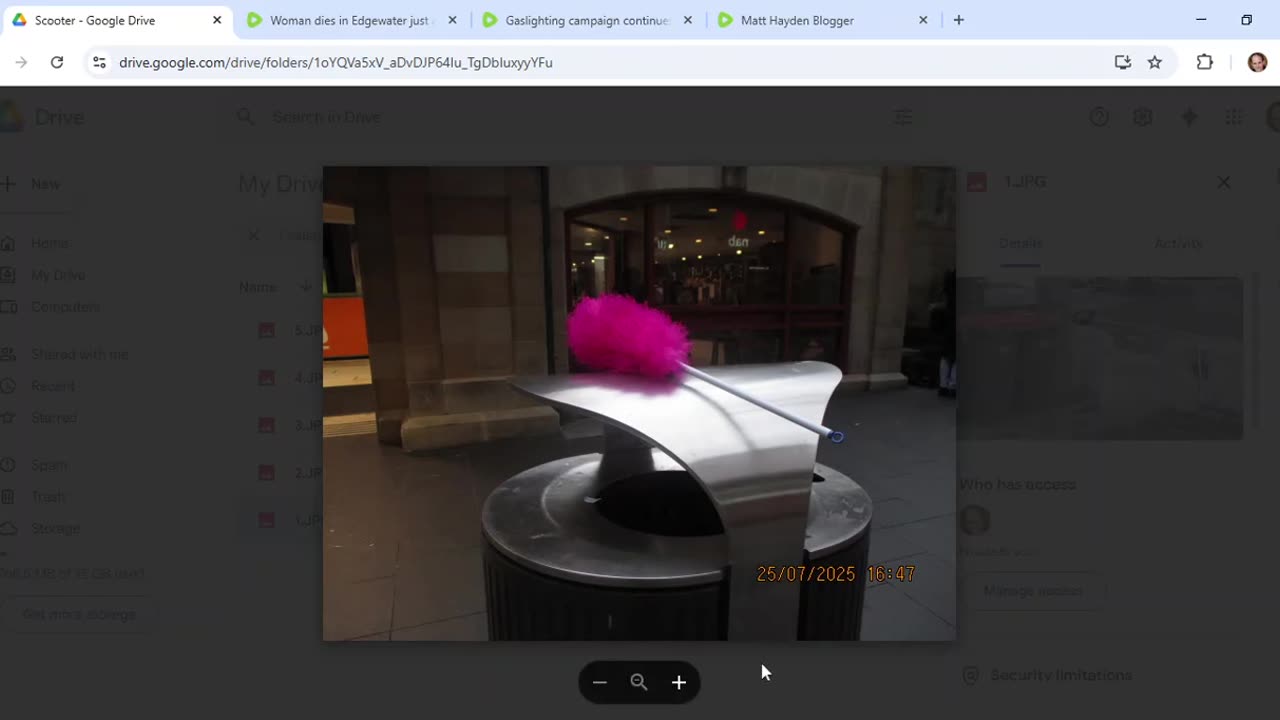Select the Details tab in side panel
The image size is (1280, 720).
coord(1020,243)
